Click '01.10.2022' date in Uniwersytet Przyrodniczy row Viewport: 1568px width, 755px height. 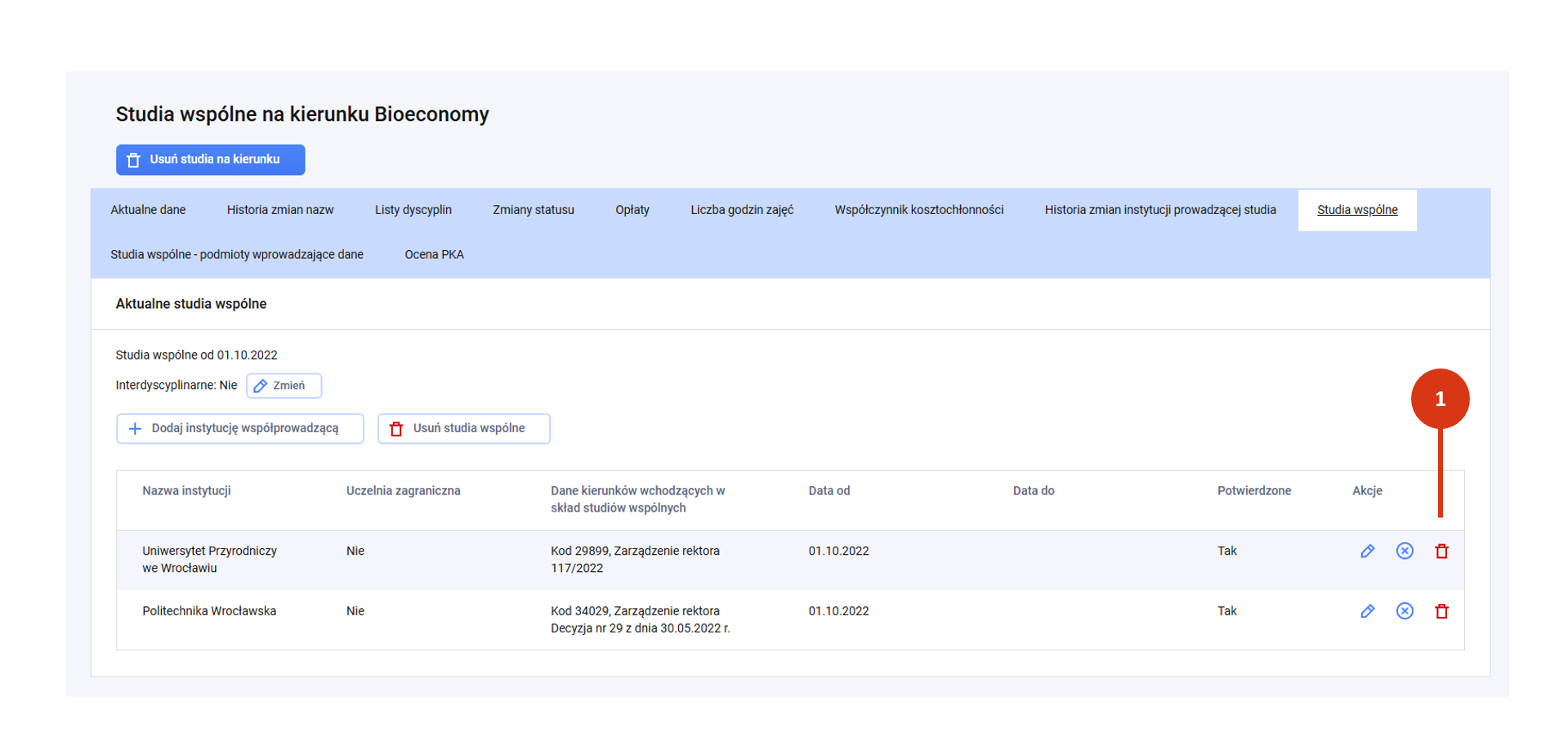839,552
